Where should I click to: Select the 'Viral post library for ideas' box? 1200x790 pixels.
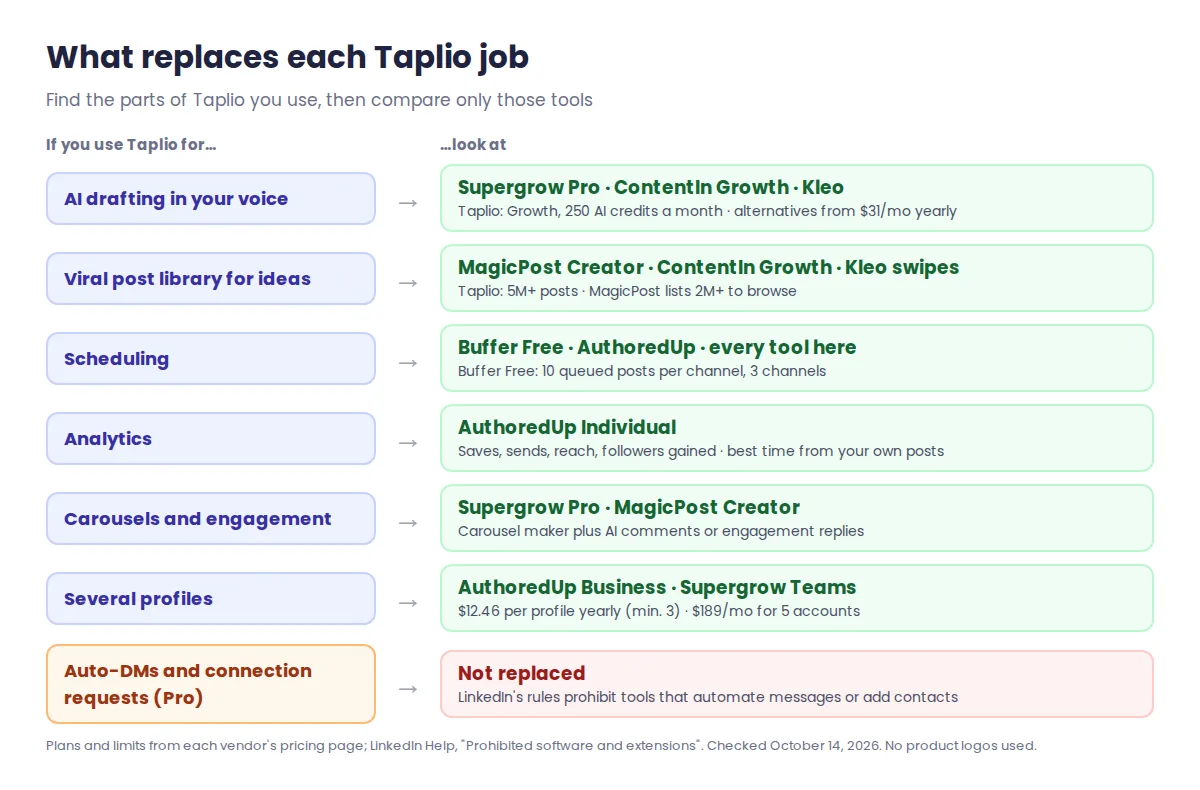pyautogui.click(x=211, y=278)
